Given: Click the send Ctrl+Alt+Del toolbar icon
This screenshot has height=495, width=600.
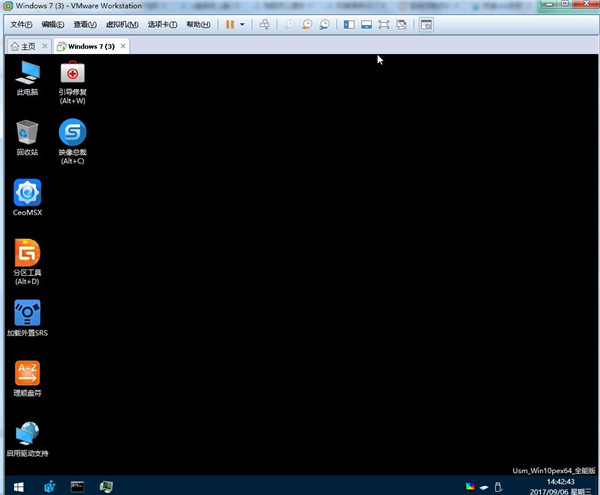Looking at the screenshot, I should [264, 24].
